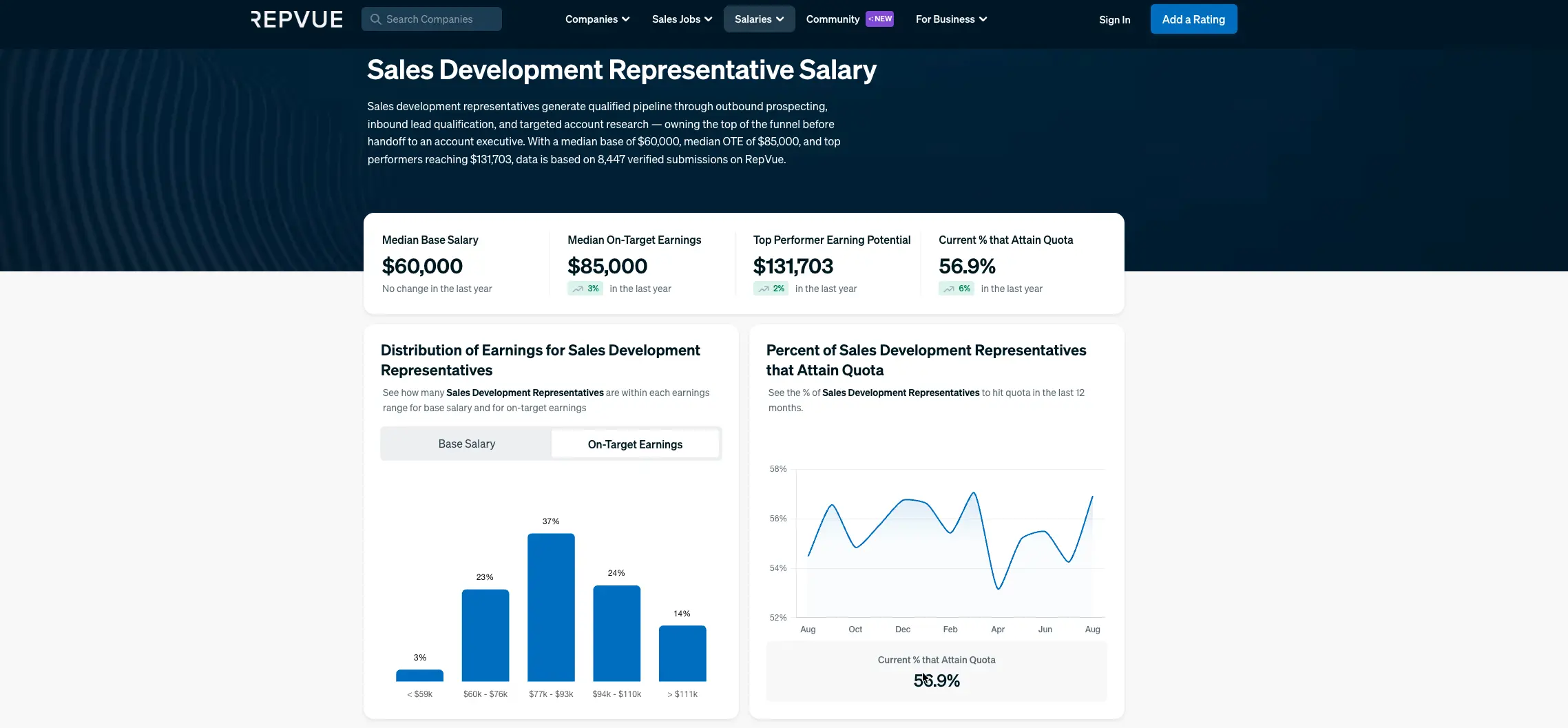1568x728 pixels.
Task: Click the 23% bar for $60k - $76k
Action: tap(485, 636)
